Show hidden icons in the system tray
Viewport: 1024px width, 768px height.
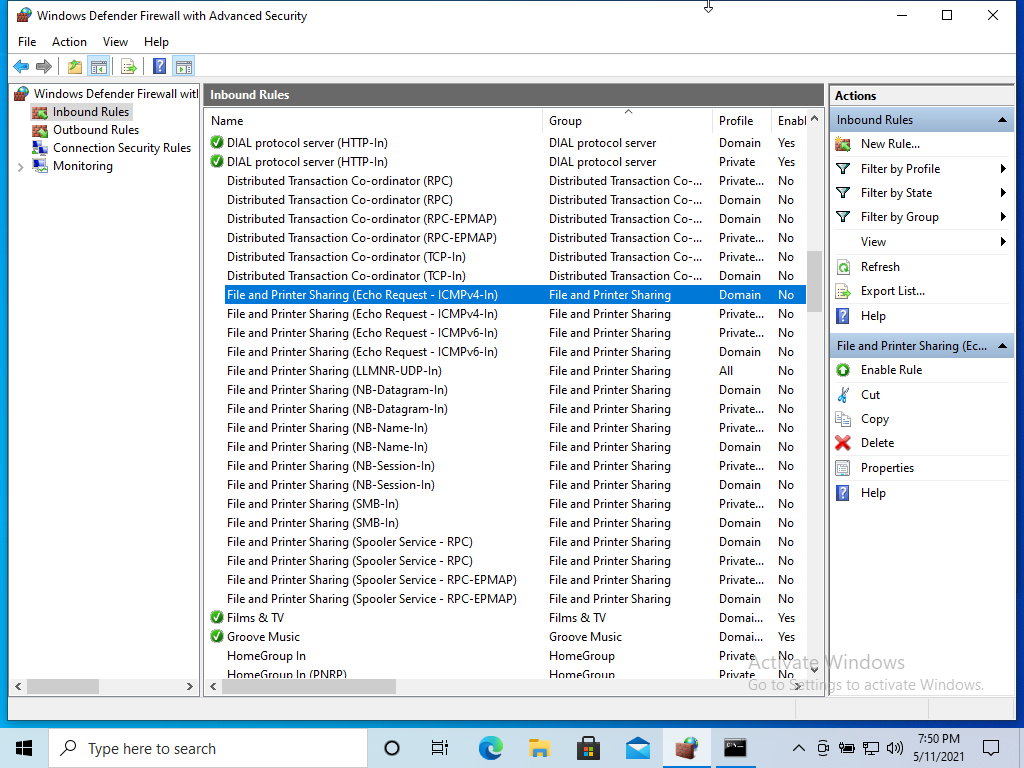[x=798, y=748]
